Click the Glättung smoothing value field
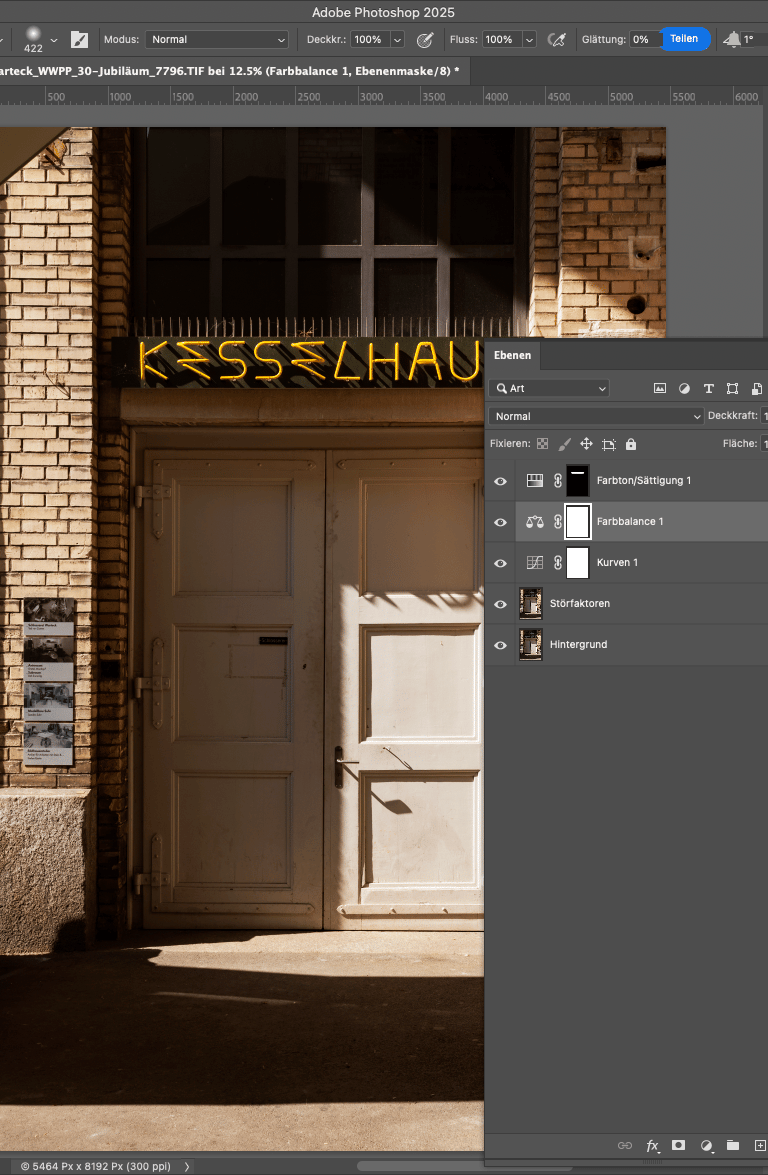 pyautogui.click(x=644, y=40)
